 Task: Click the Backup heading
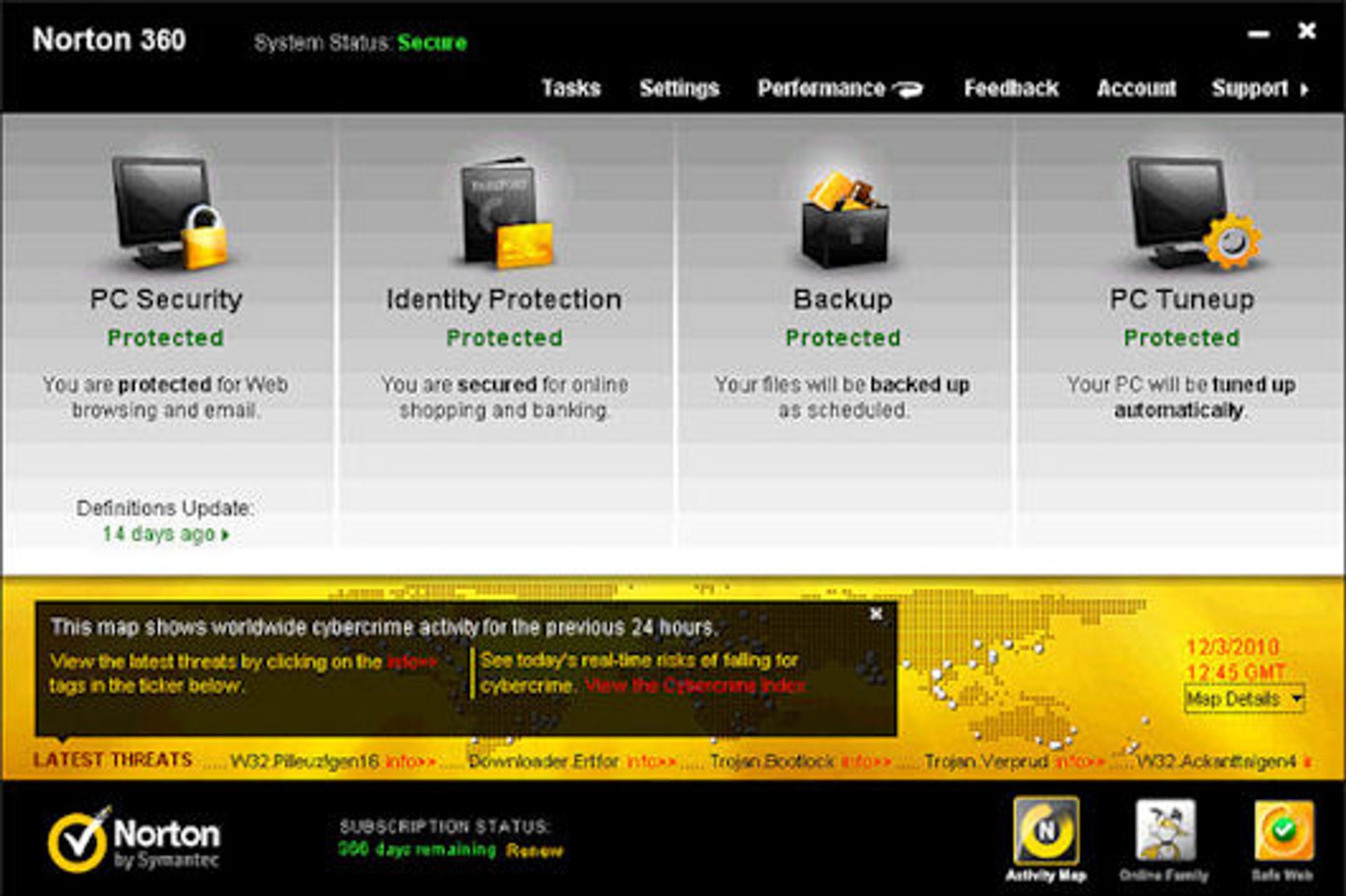point(843,299)
